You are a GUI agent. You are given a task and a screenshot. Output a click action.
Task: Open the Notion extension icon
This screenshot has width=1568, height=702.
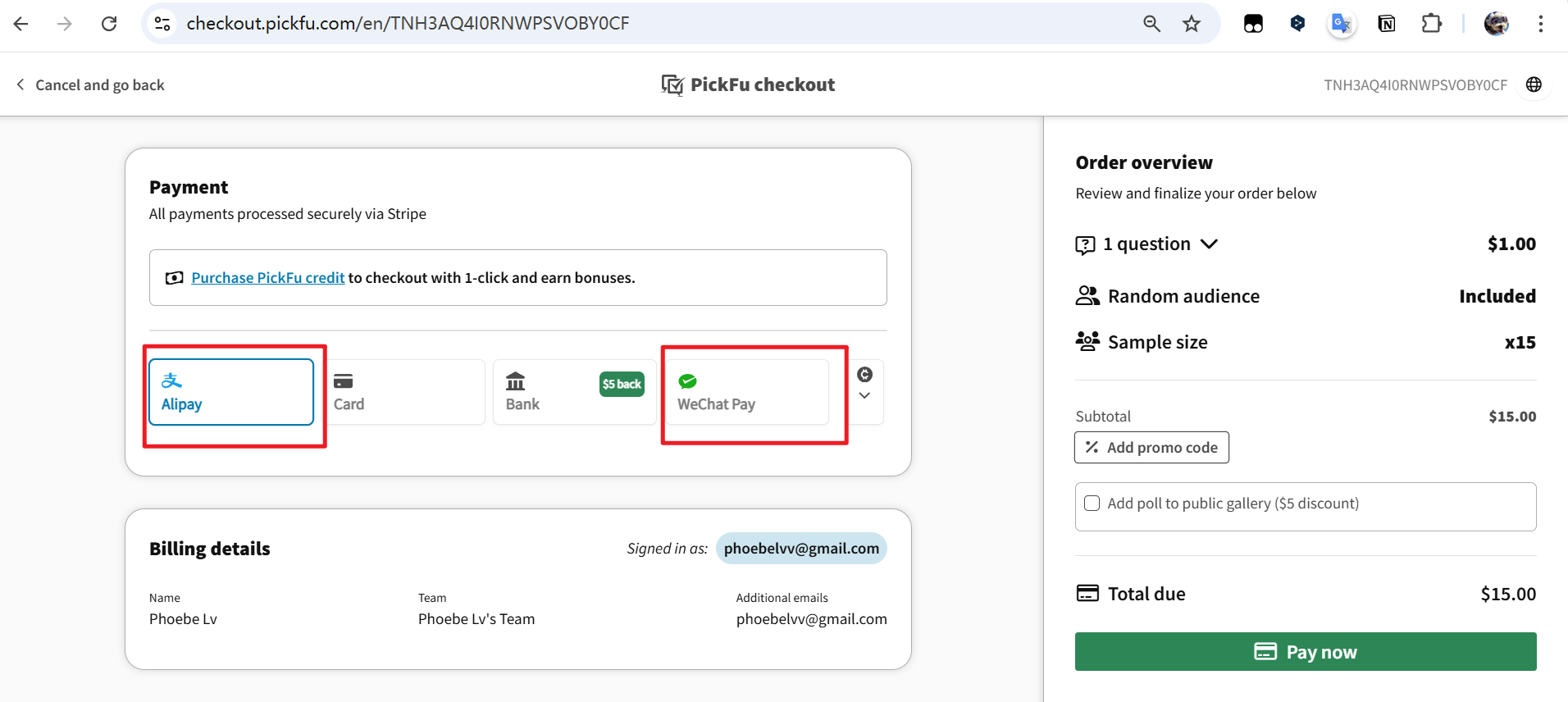click(1387, 24)
